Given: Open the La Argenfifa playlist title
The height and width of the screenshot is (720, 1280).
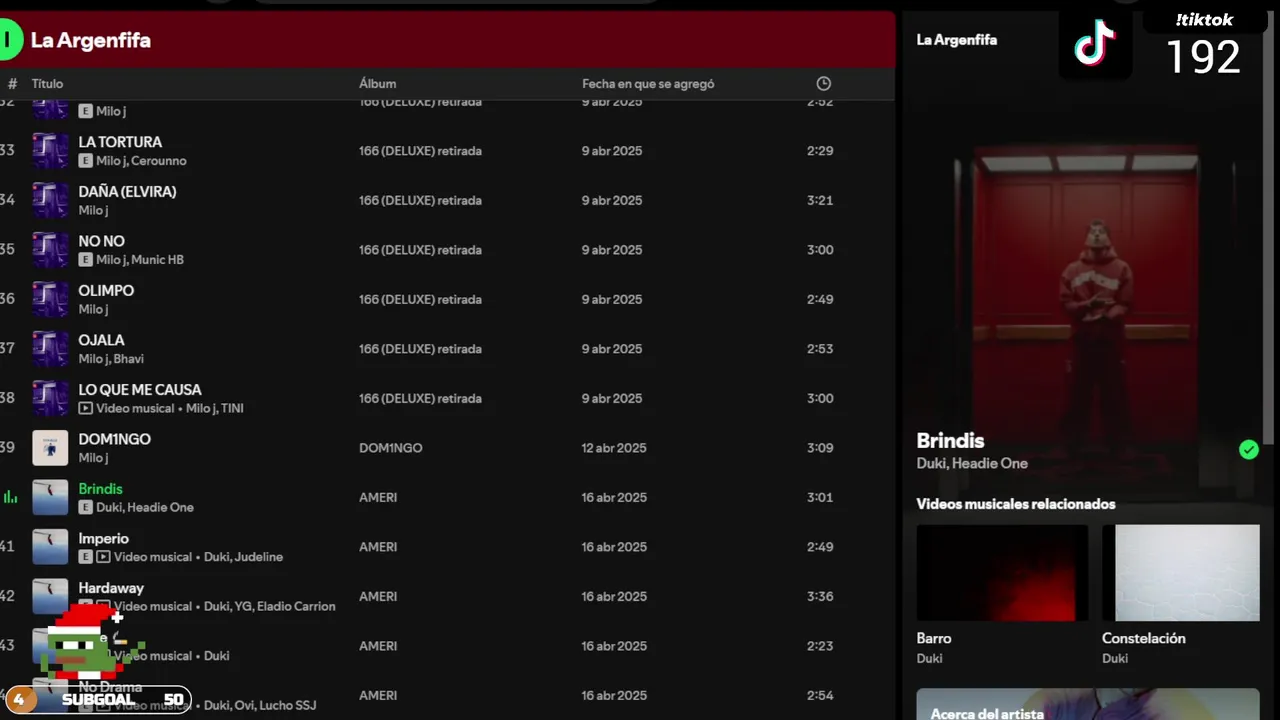Looking at the screenshot, I should tap(91, 41).
